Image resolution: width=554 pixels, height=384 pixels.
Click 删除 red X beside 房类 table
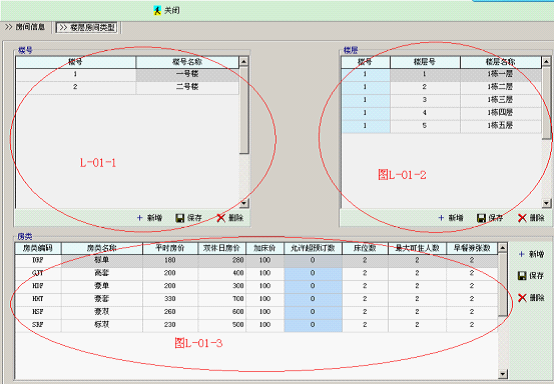(522, 298)
